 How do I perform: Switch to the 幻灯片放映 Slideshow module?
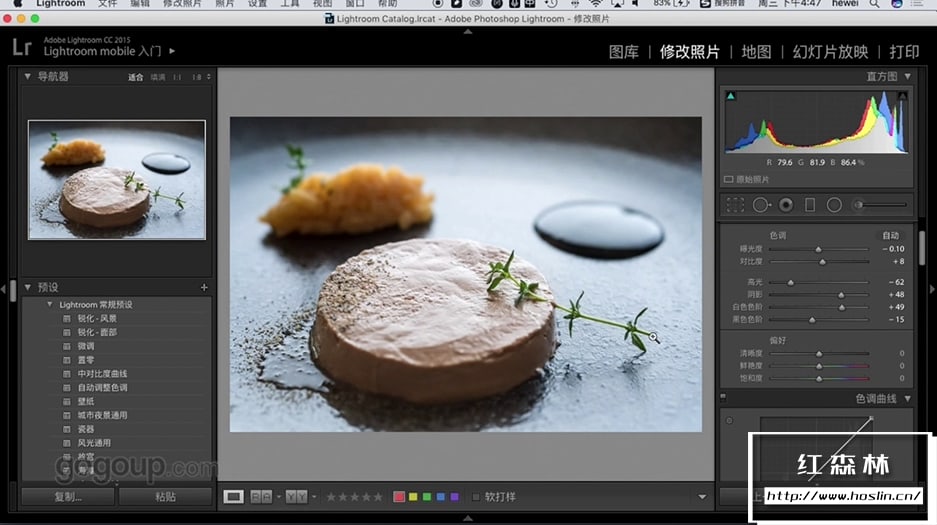(831, 52)
